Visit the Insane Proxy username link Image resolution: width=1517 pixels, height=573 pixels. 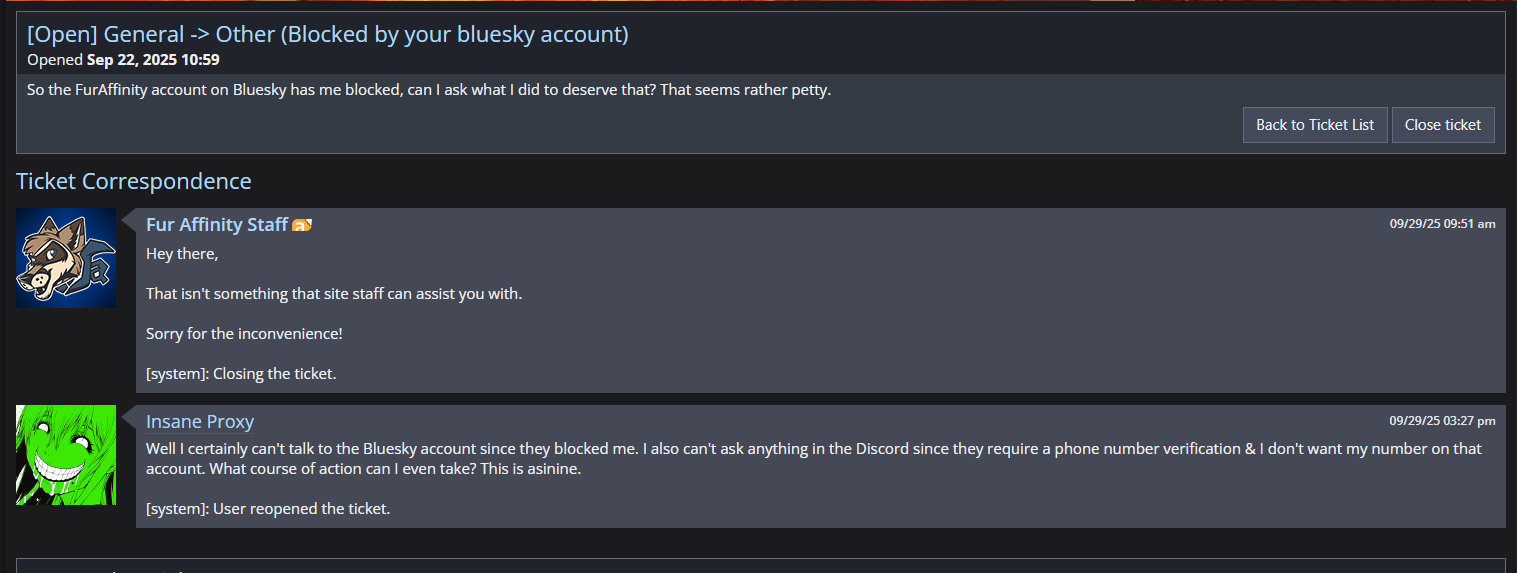coord(200,422)
